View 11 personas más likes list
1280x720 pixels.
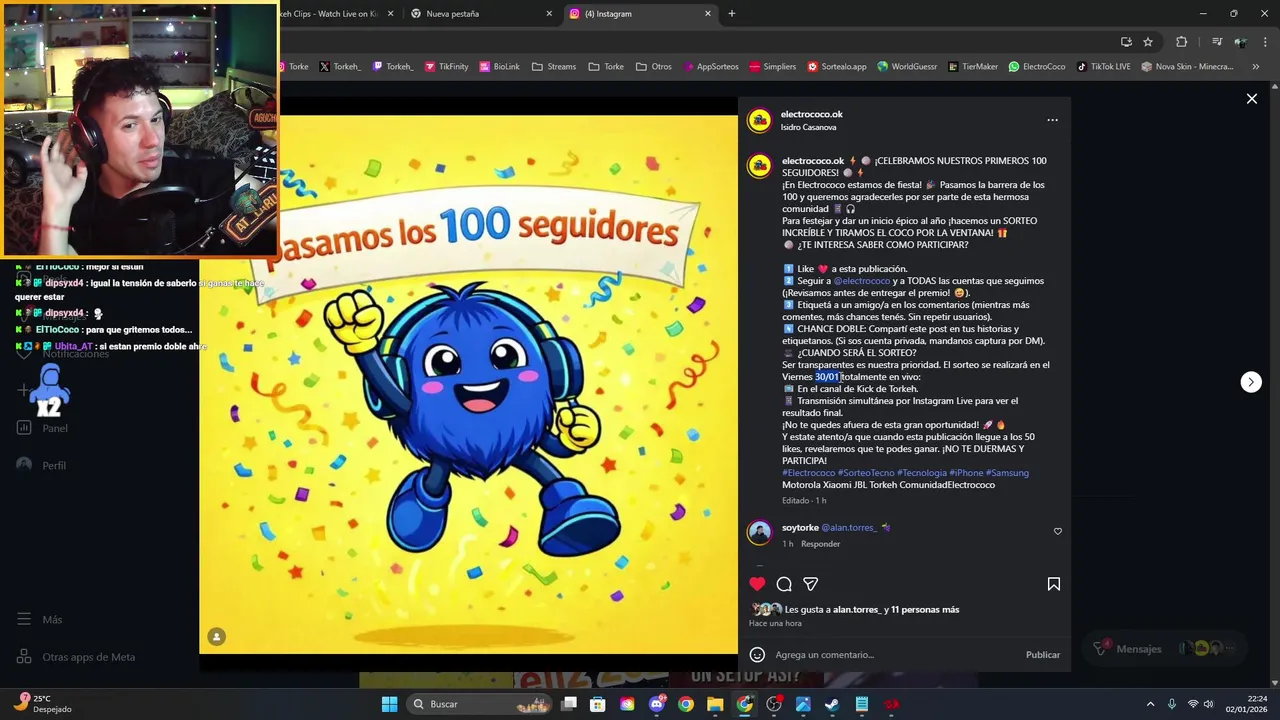927,610
